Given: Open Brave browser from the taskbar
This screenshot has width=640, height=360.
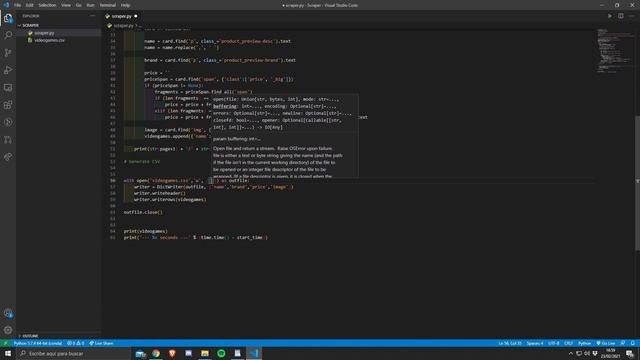Looking at the screenshot, I should (x=172, y=353).
